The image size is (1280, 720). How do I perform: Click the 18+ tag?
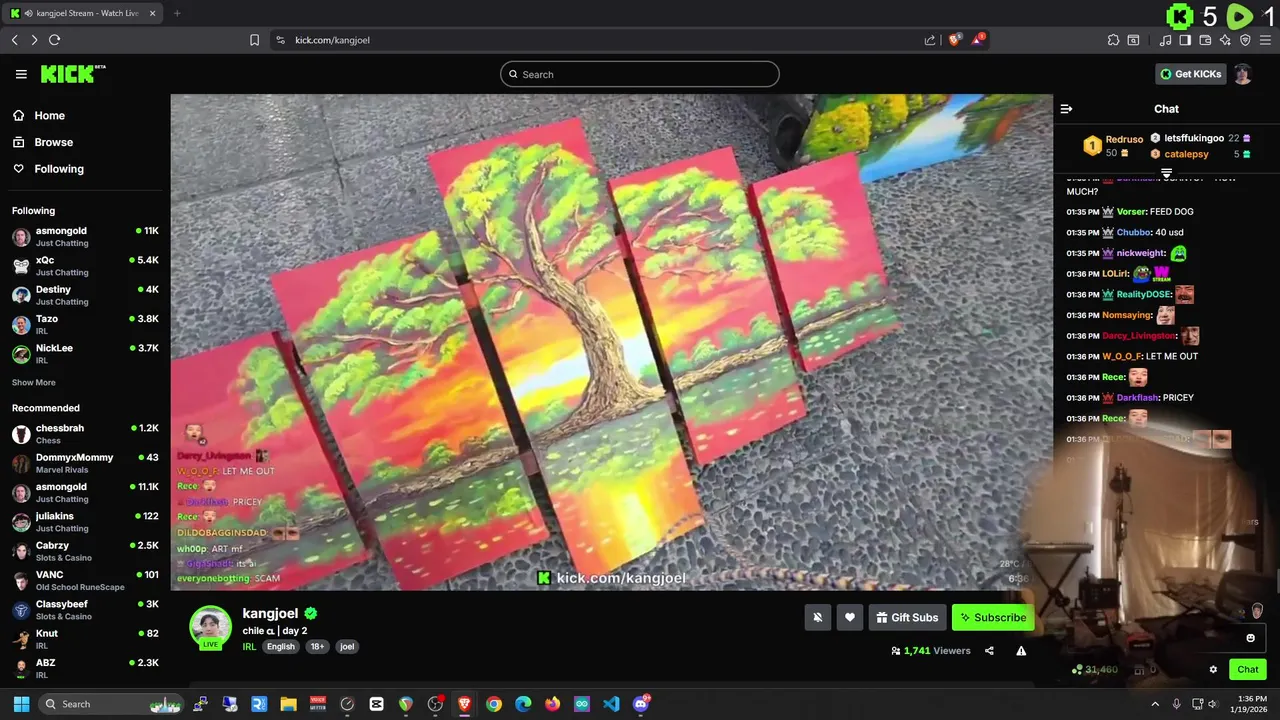tap(317, 647)
